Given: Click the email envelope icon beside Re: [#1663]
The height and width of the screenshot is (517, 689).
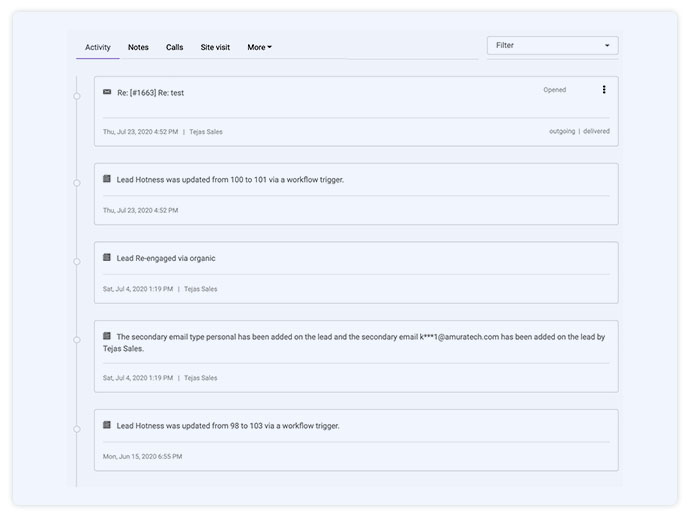Looking at the screenshot, I should coord(107,92).
